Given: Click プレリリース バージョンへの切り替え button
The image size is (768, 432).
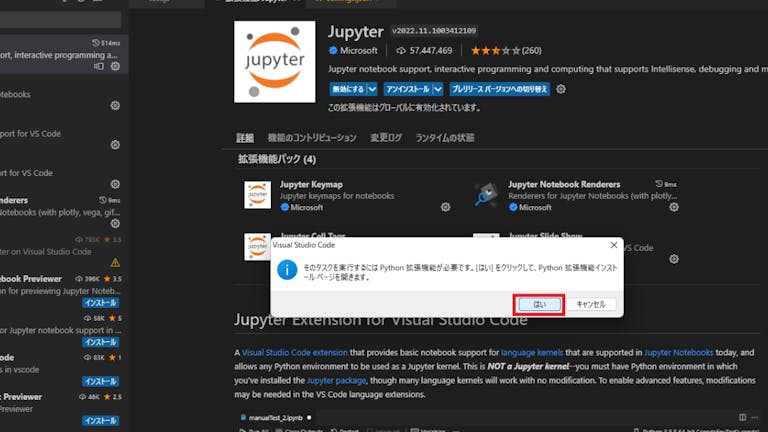Looking at the screenshot, I should coord(500,89).
